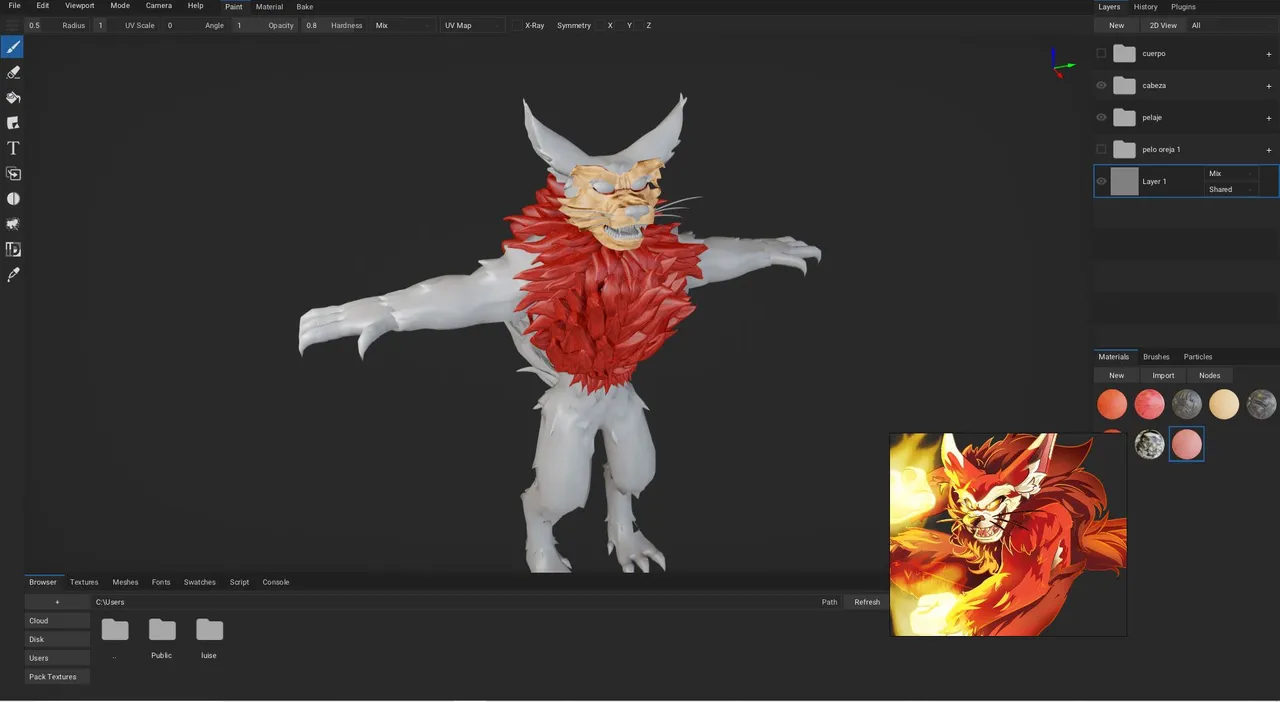Click New button in Materials panel

click(1116, 375)
